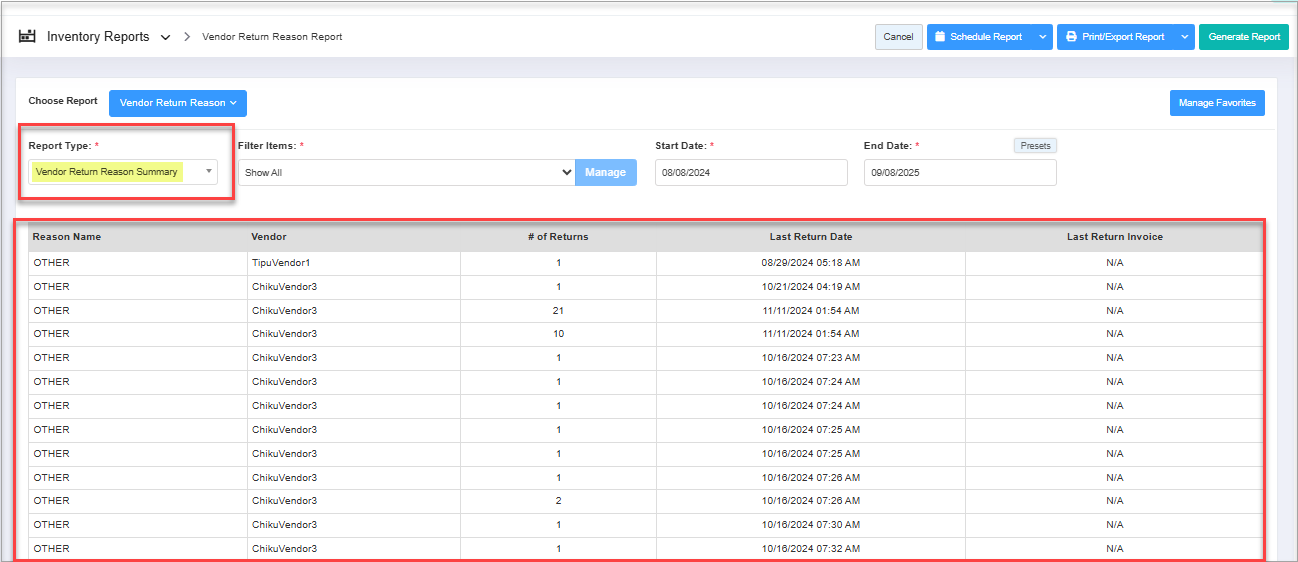This screenshot has width=1298, height=562.
Task: Click the calendar icon on Schedule Report
Action: [x=940, y=37]
